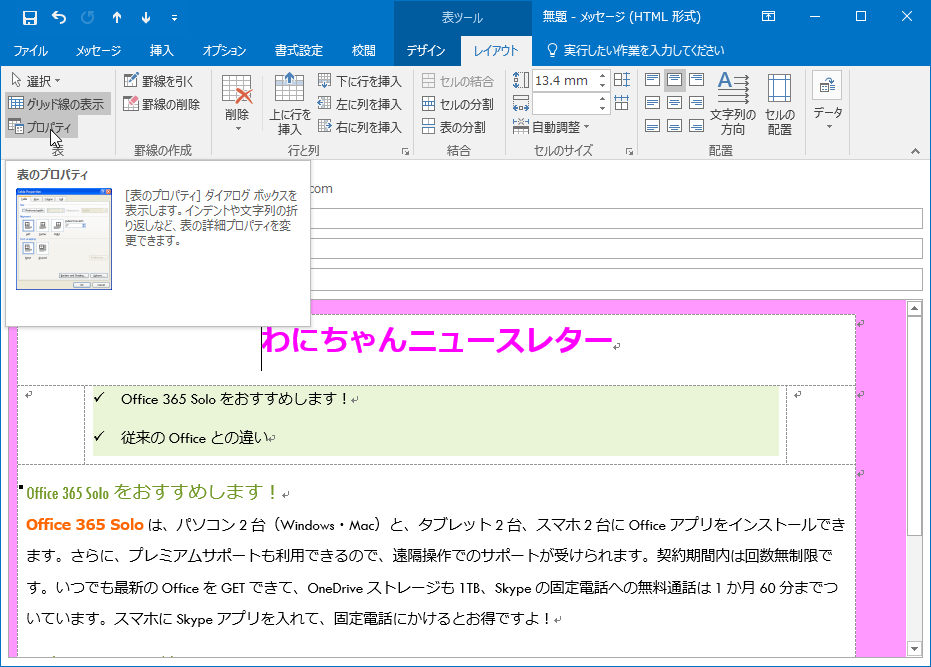The image size is (931, 667).
Task: Undo the last action
Action: [x=59, y=18]
